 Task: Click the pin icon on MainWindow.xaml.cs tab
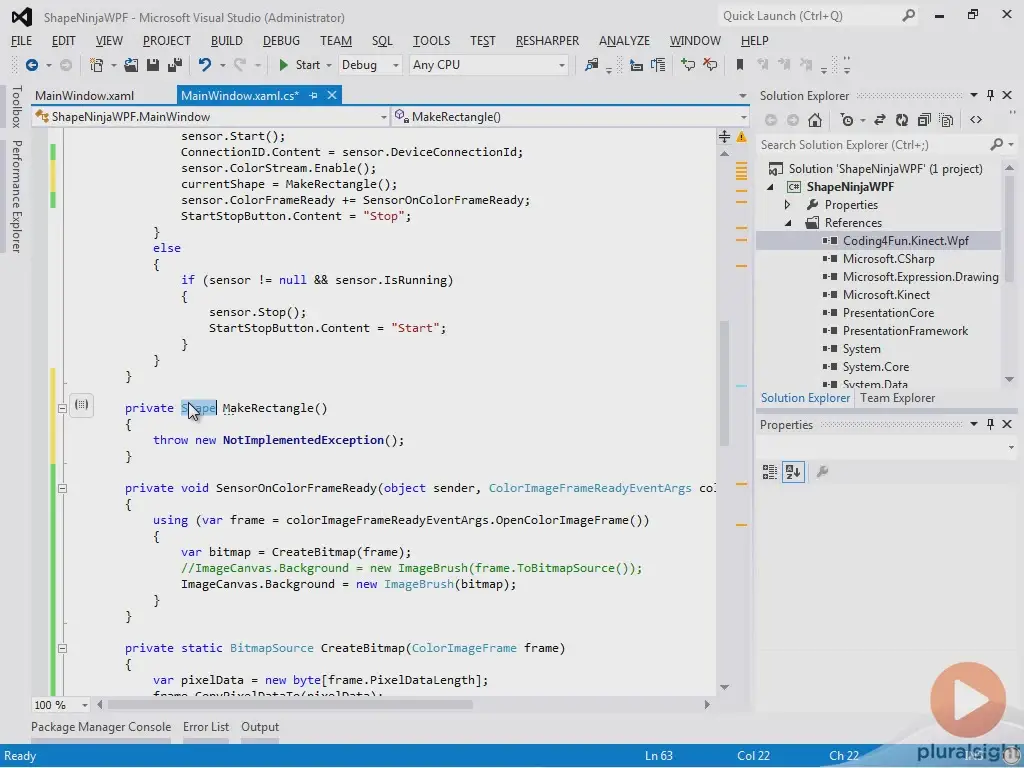pyautogui.click(x=313, y=95)
